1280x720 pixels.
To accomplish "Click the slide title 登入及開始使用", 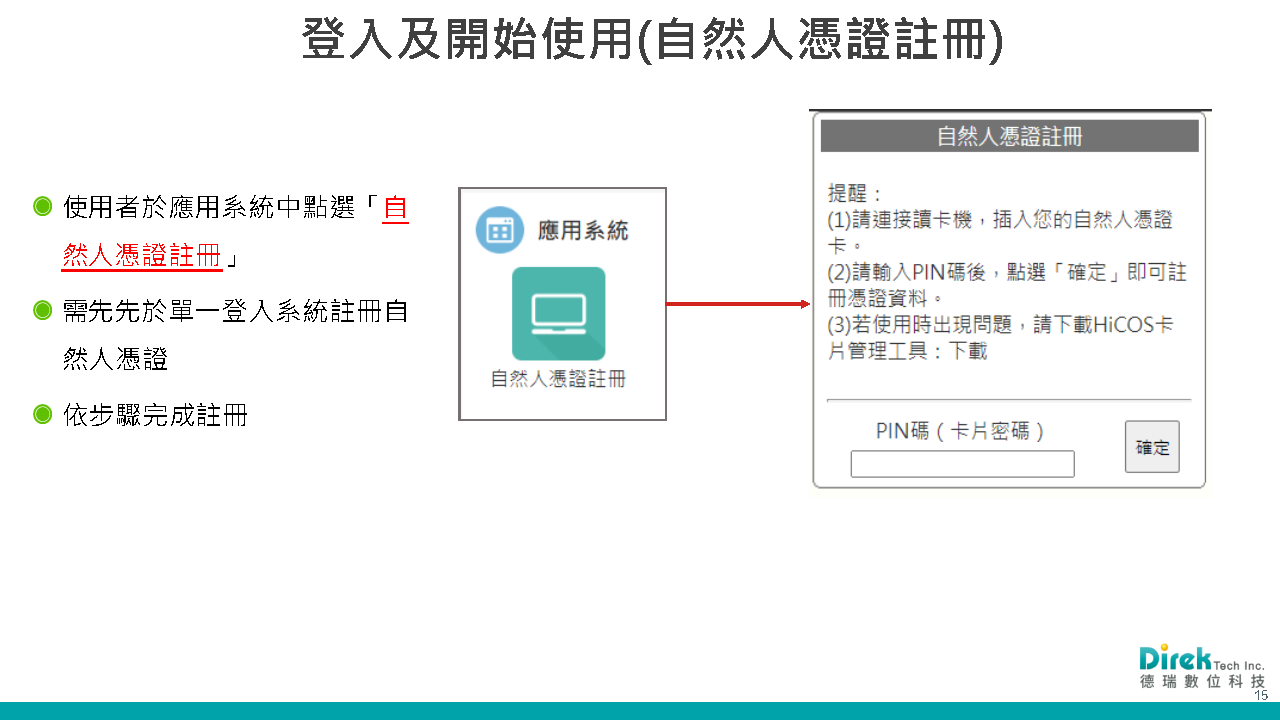I will click(x=652, y=40).
